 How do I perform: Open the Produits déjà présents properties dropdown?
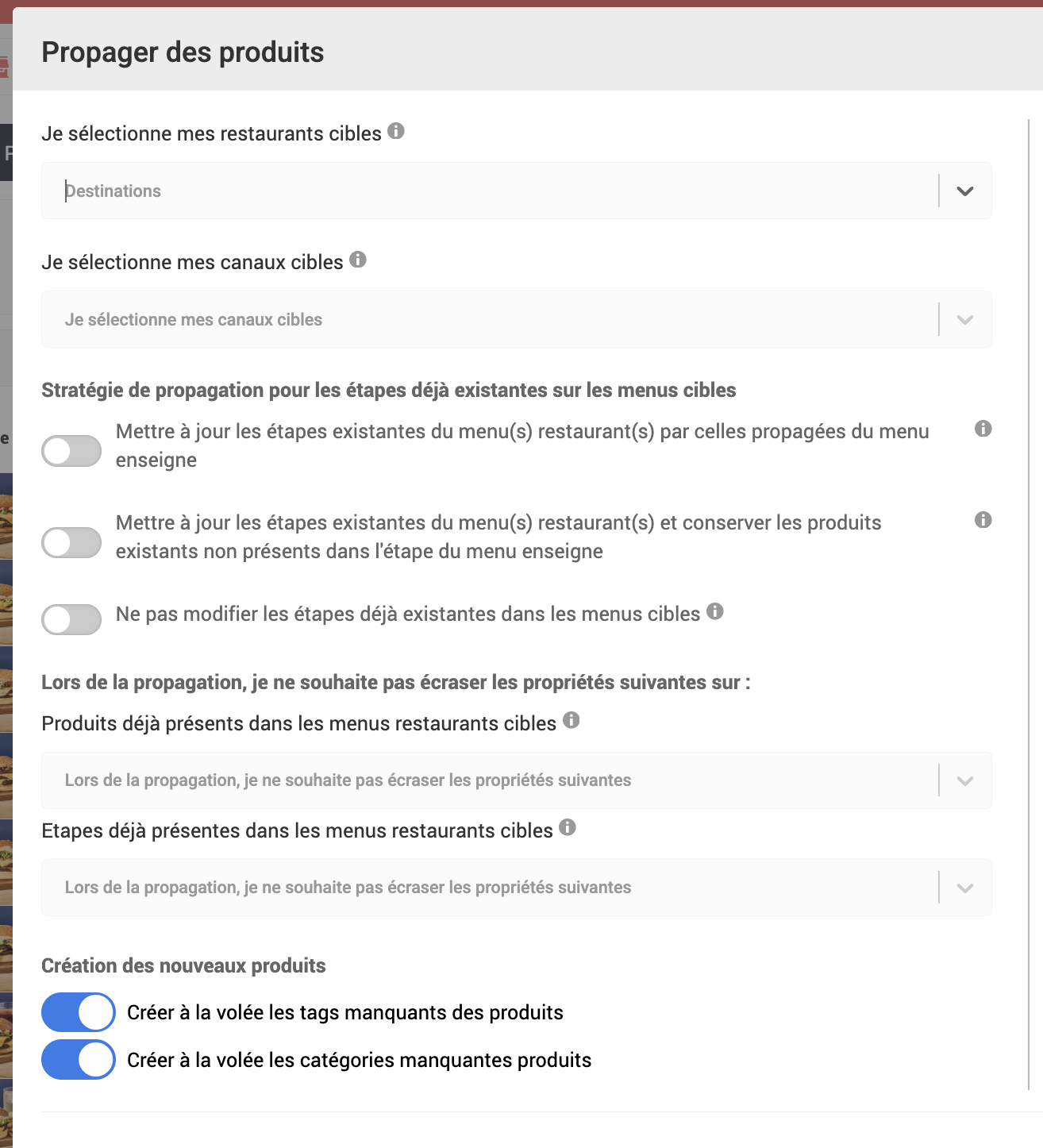pos(965,781)
